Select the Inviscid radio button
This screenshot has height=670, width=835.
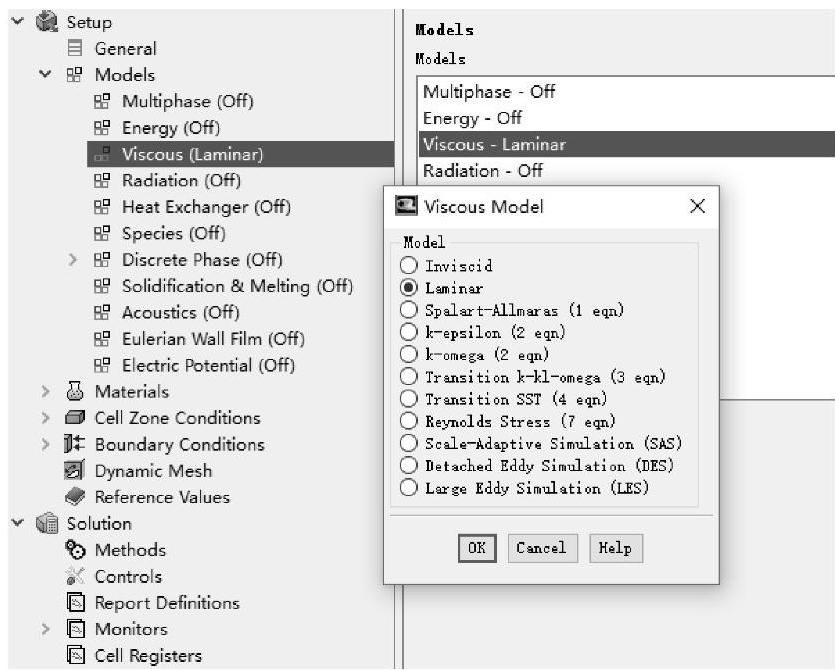pyautogui.click(x=408, y=267)
